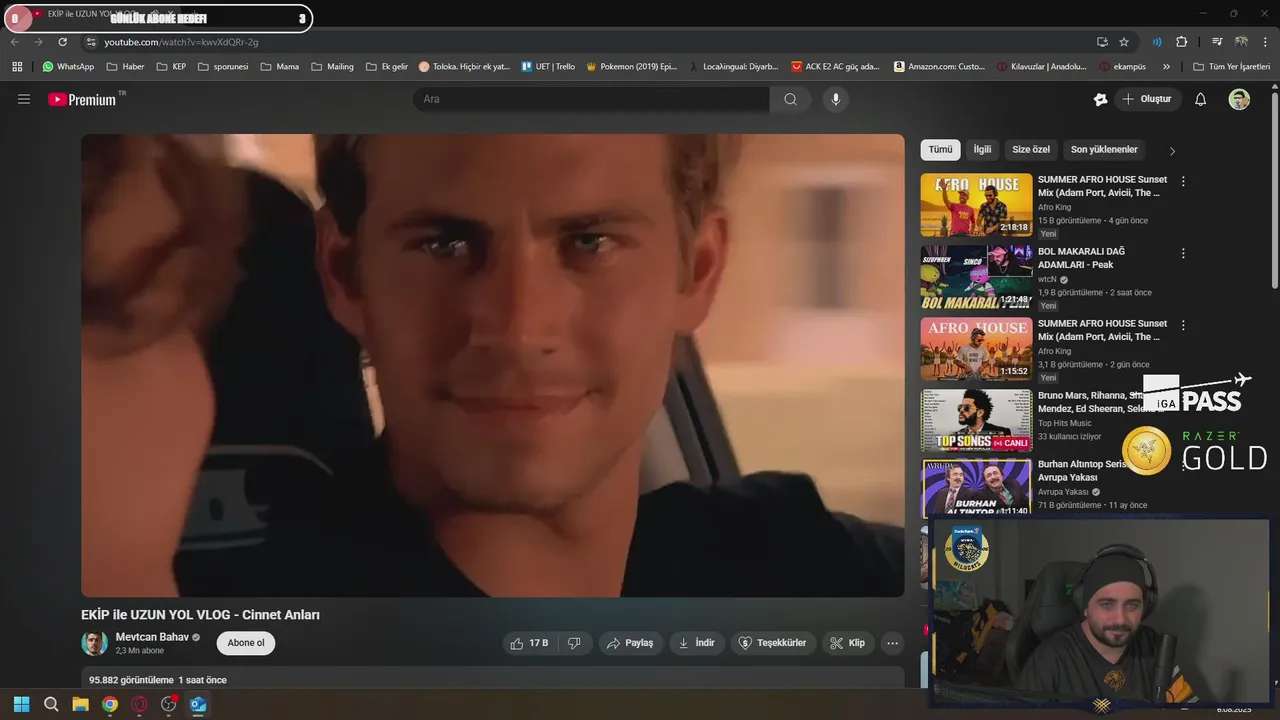This screenshot has height=720, width=1280.
Task: Open the Oluştur create button
Action: point(1147,99)
